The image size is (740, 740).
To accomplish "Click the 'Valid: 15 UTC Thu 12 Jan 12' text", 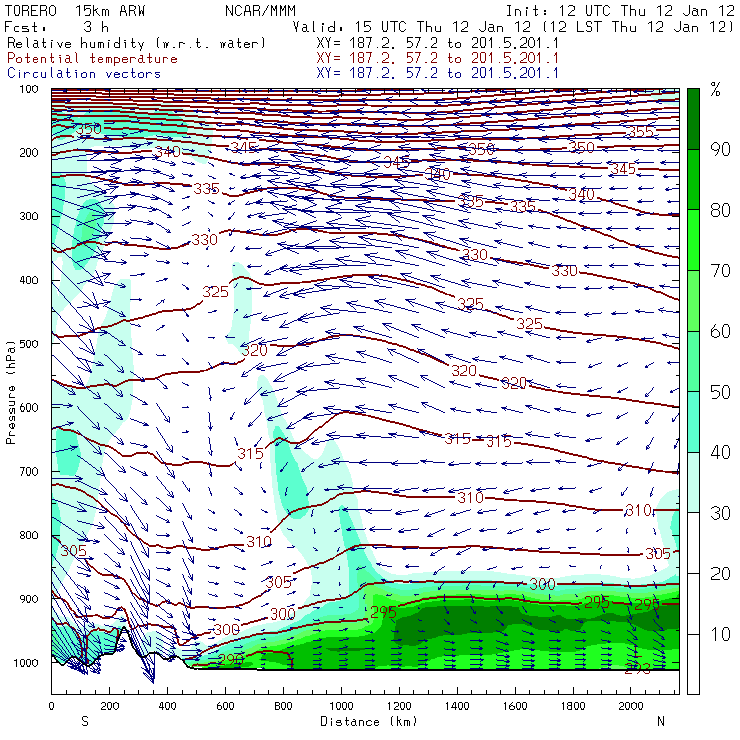I will click(x=412, y=26).
